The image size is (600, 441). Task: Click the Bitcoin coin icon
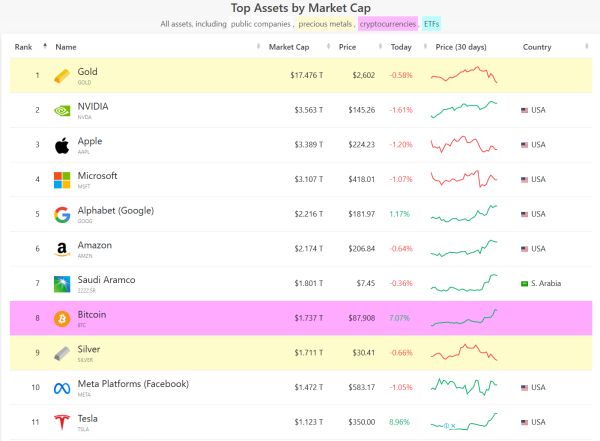click(62, 318)
